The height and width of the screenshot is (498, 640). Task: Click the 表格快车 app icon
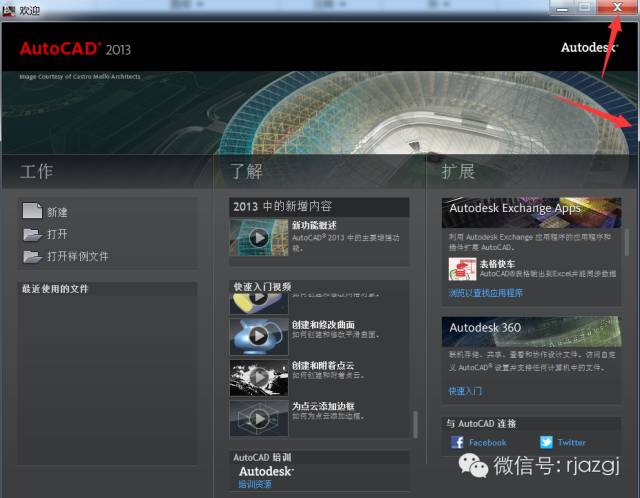pyautogui.click(x=462, y=269)
